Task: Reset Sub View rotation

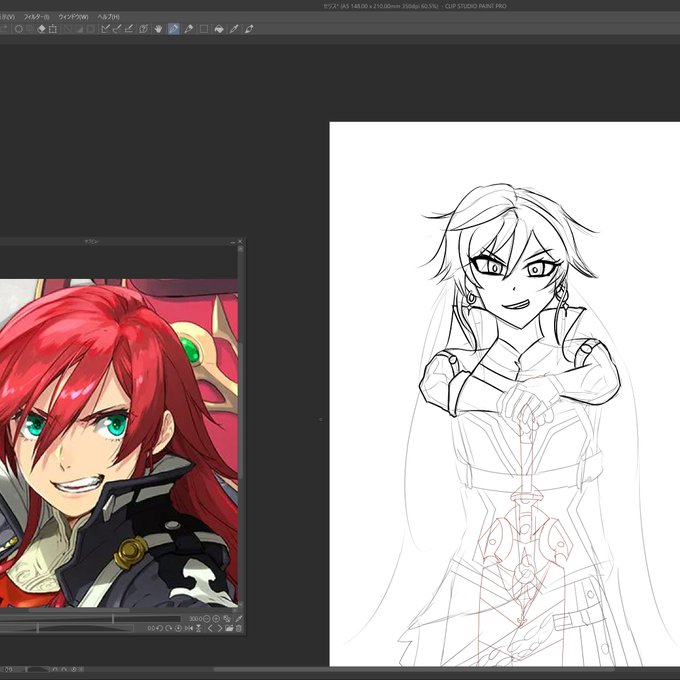Action: tap(178, 628)
